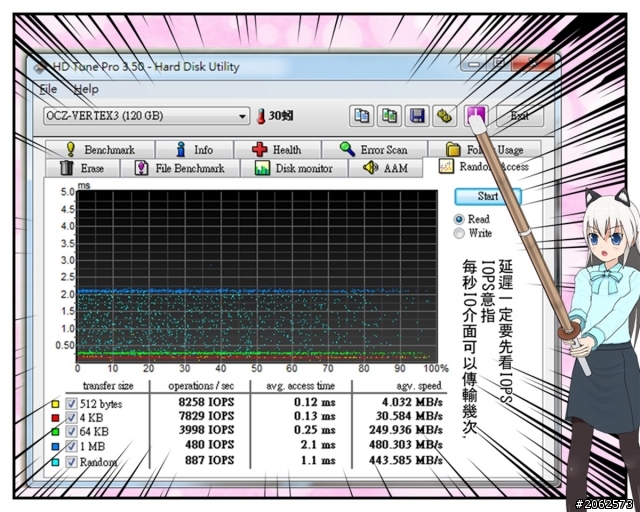The image size is (640, 512).
Task: Select the Write radio button
Action: click(459, 233)
